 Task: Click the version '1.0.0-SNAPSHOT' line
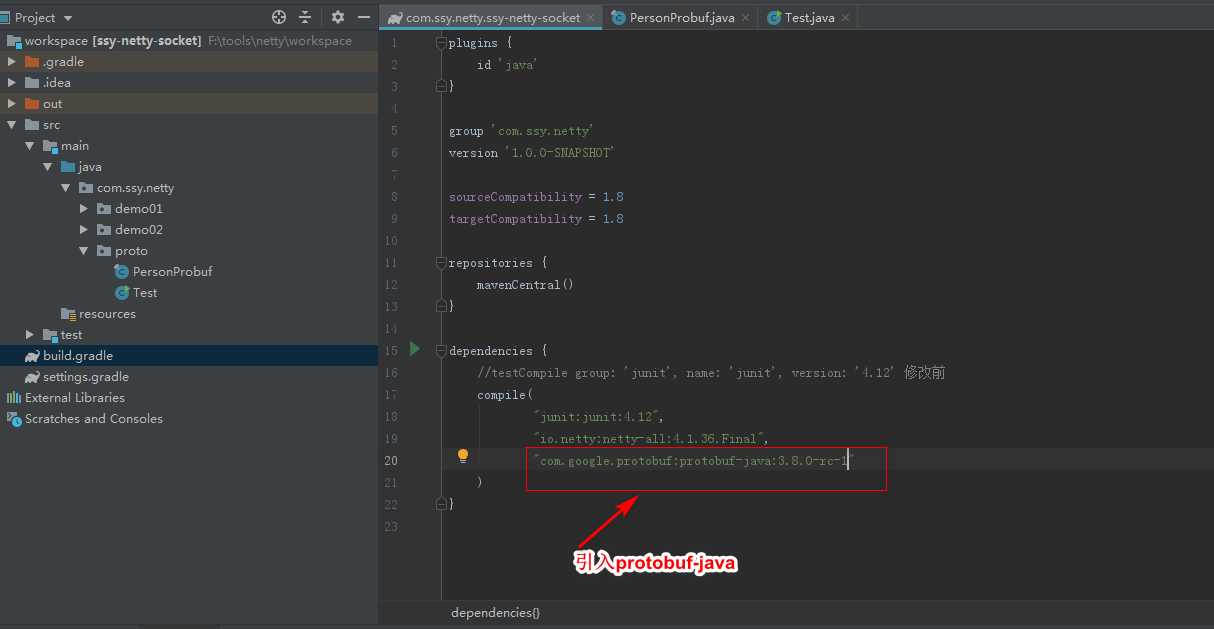[531, 153]
